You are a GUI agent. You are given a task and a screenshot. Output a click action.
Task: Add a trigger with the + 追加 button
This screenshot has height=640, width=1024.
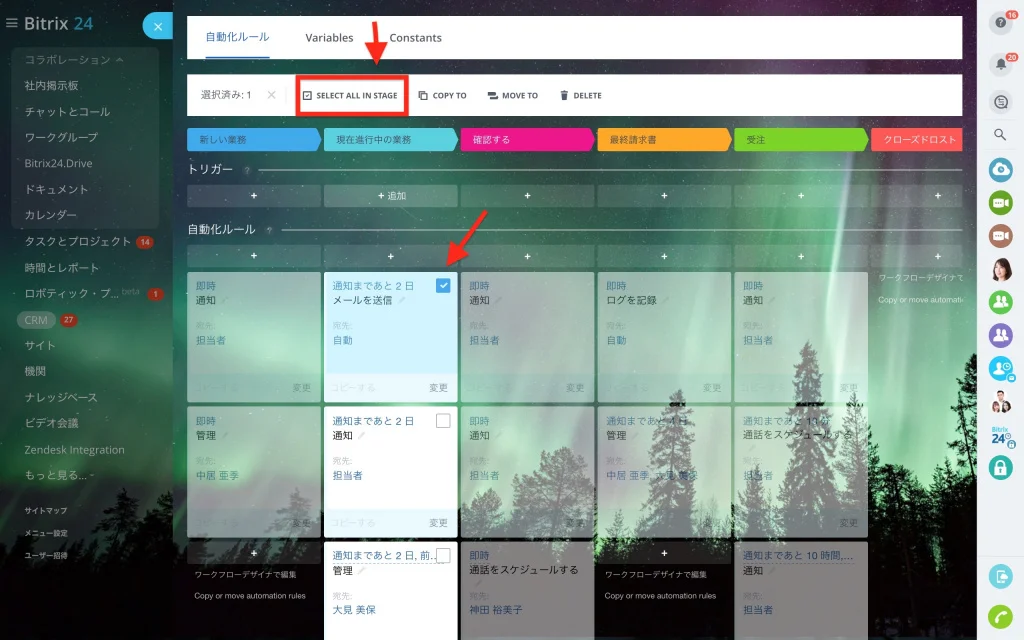pyautogui.click(x=391, y=195)
